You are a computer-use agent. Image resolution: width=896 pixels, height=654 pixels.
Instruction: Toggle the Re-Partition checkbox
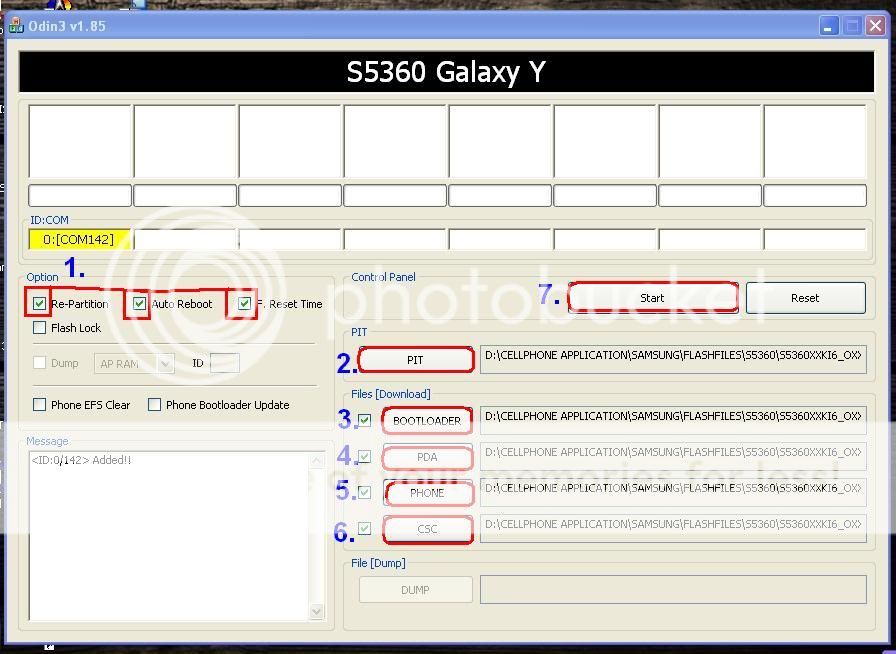click(x=39, y=304)
